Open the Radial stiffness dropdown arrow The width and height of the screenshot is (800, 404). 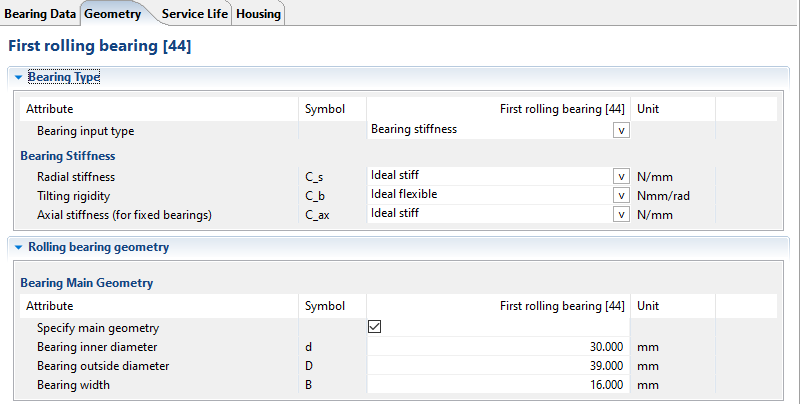pos(622,176)
